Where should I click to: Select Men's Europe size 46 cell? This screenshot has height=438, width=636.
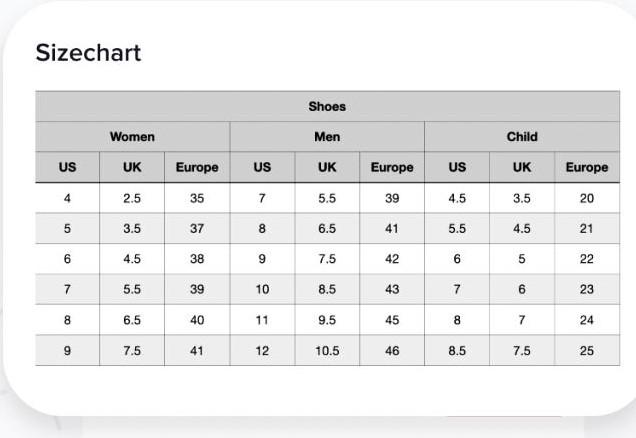(392, 351)
